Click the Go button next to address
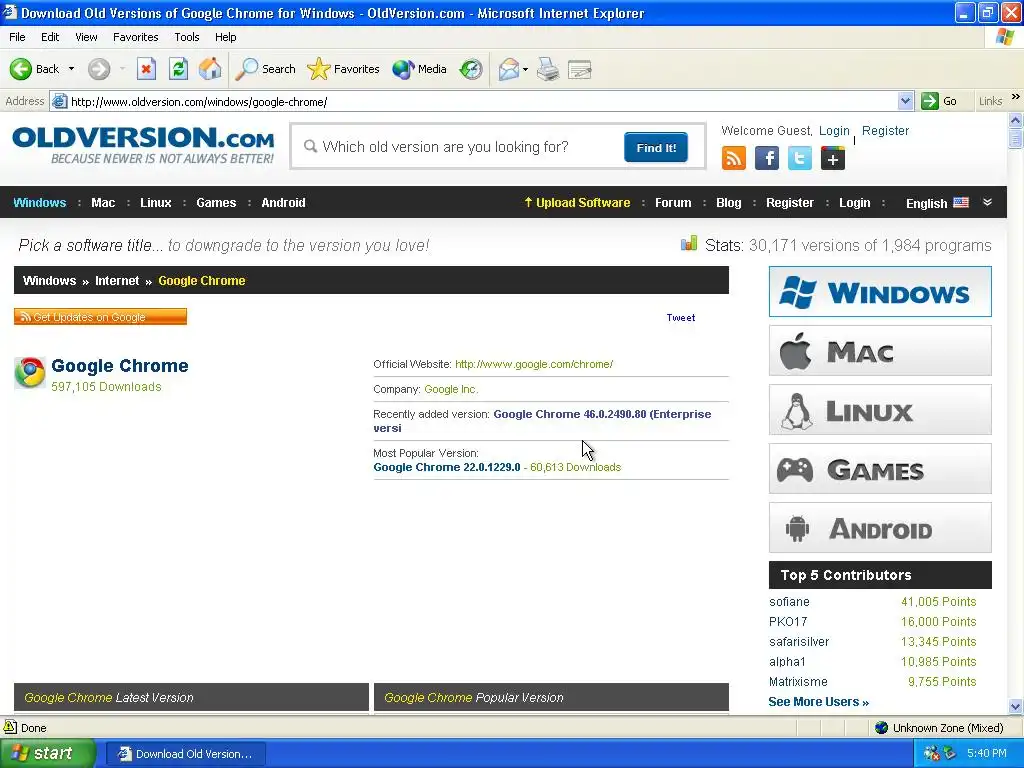Image resolution: width=1024 pixels, height=768 pixels. point(940,101)
